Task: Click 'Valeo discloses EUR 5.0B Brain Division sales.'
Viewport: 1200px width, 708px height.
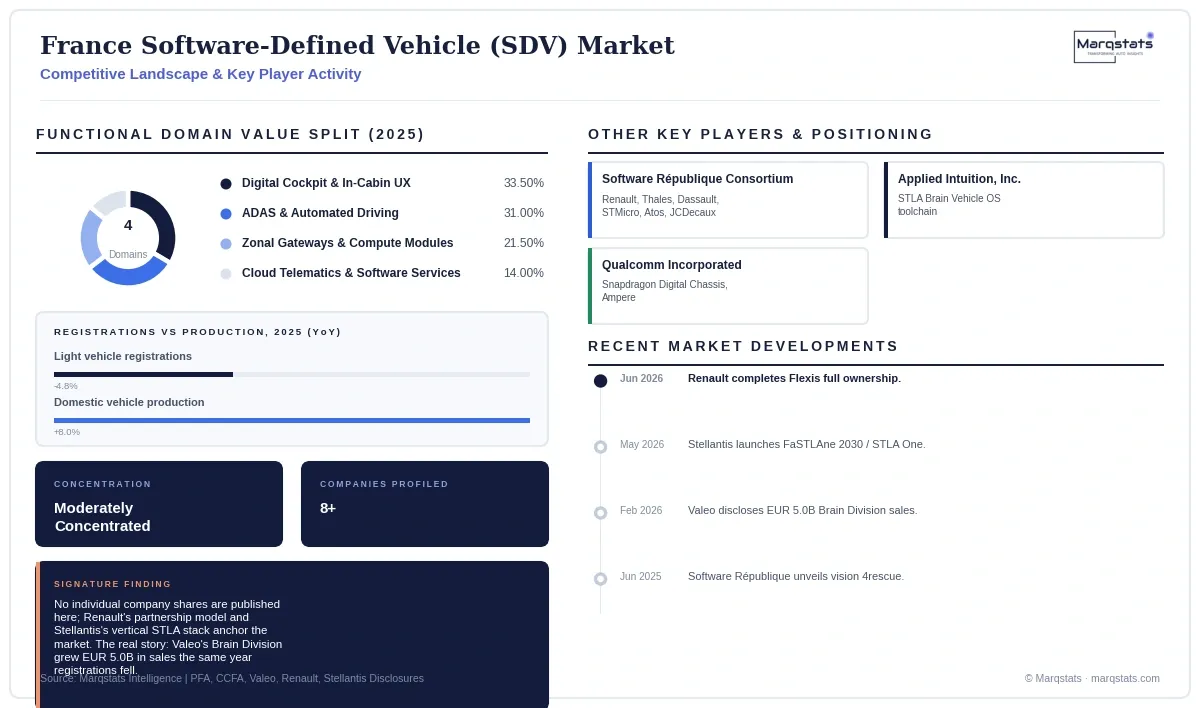Action: [x=802, y=511]
